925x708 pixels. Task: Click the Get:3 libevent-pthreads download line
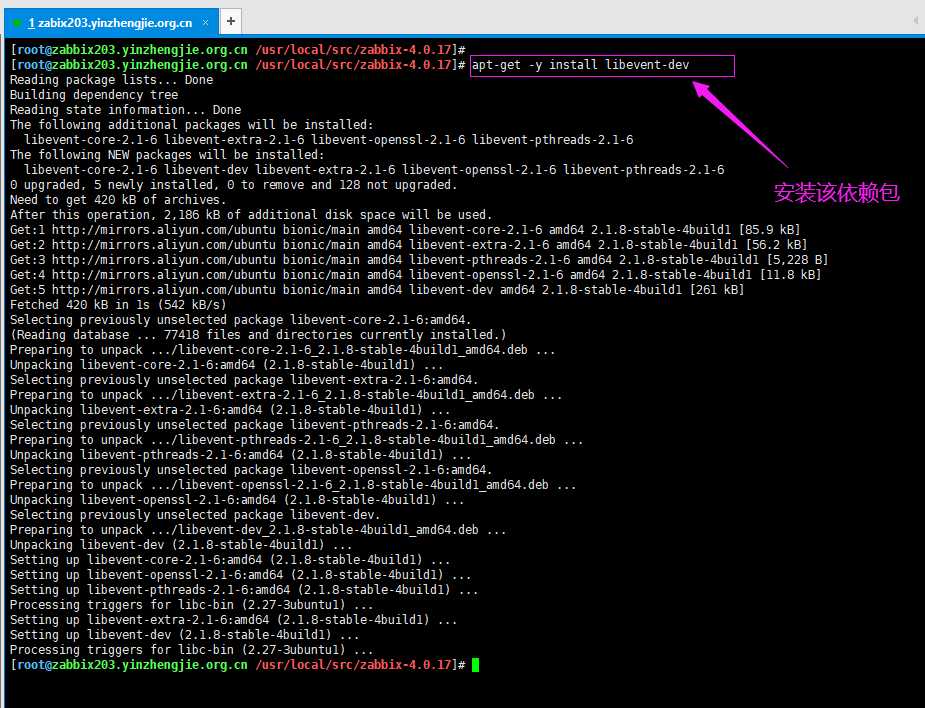pyautogui.click(x=419, y=260)
